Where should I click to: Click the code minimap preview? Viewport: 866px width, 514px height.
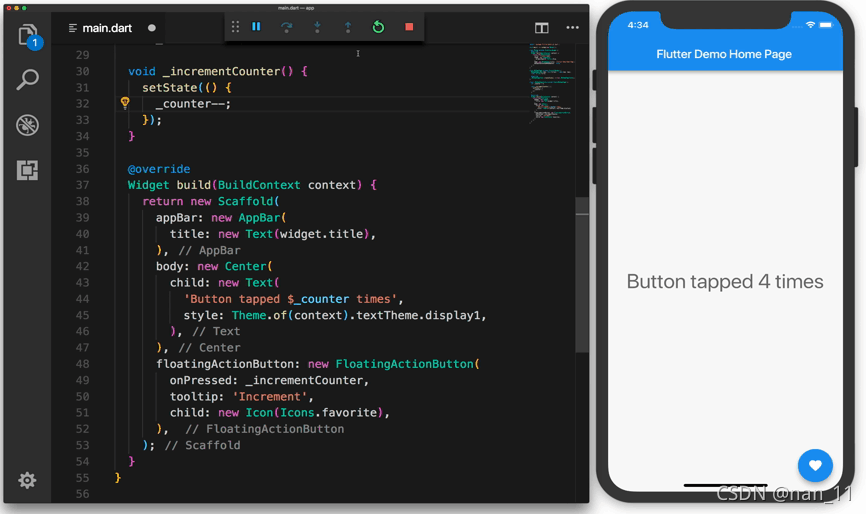[x=552, y=83]
